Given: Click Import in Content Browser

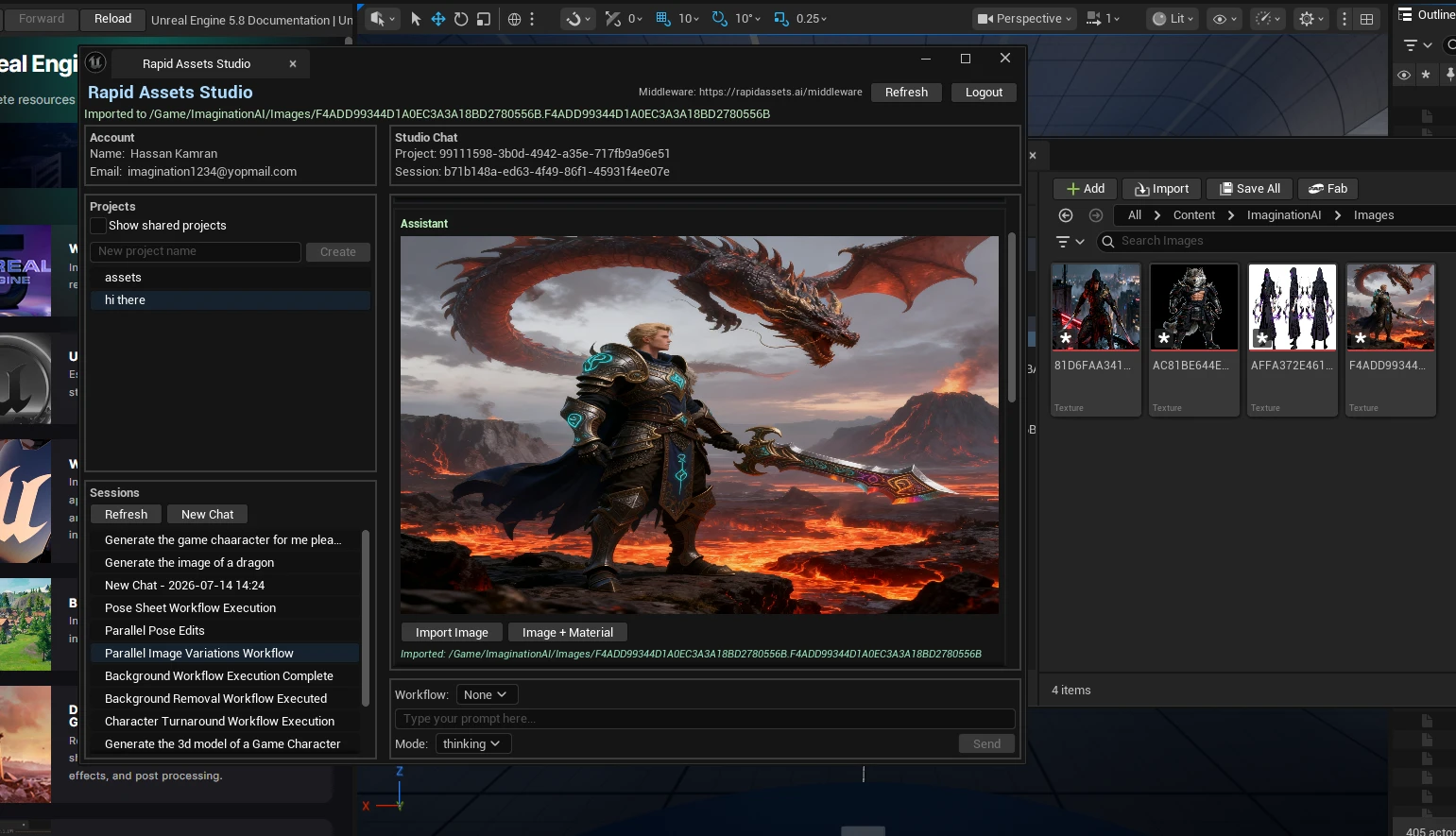Looking at the screenshot, I should (x=1162, y=189).
